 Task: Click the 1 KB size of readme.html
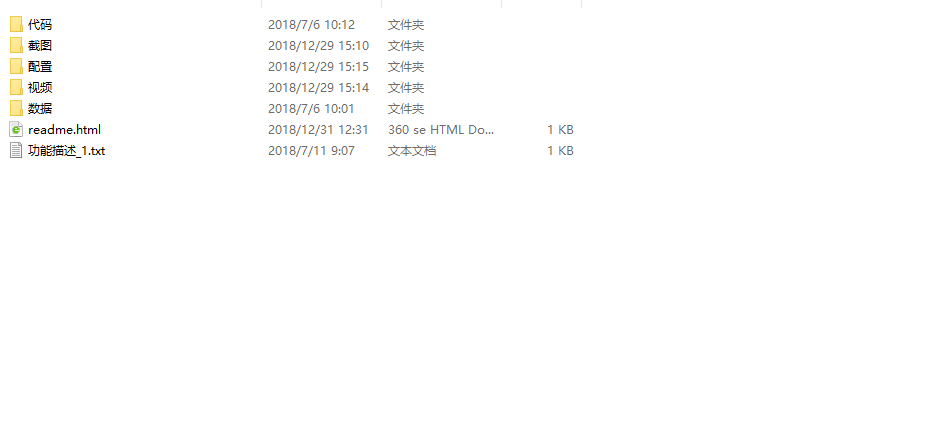click(560, 130)
